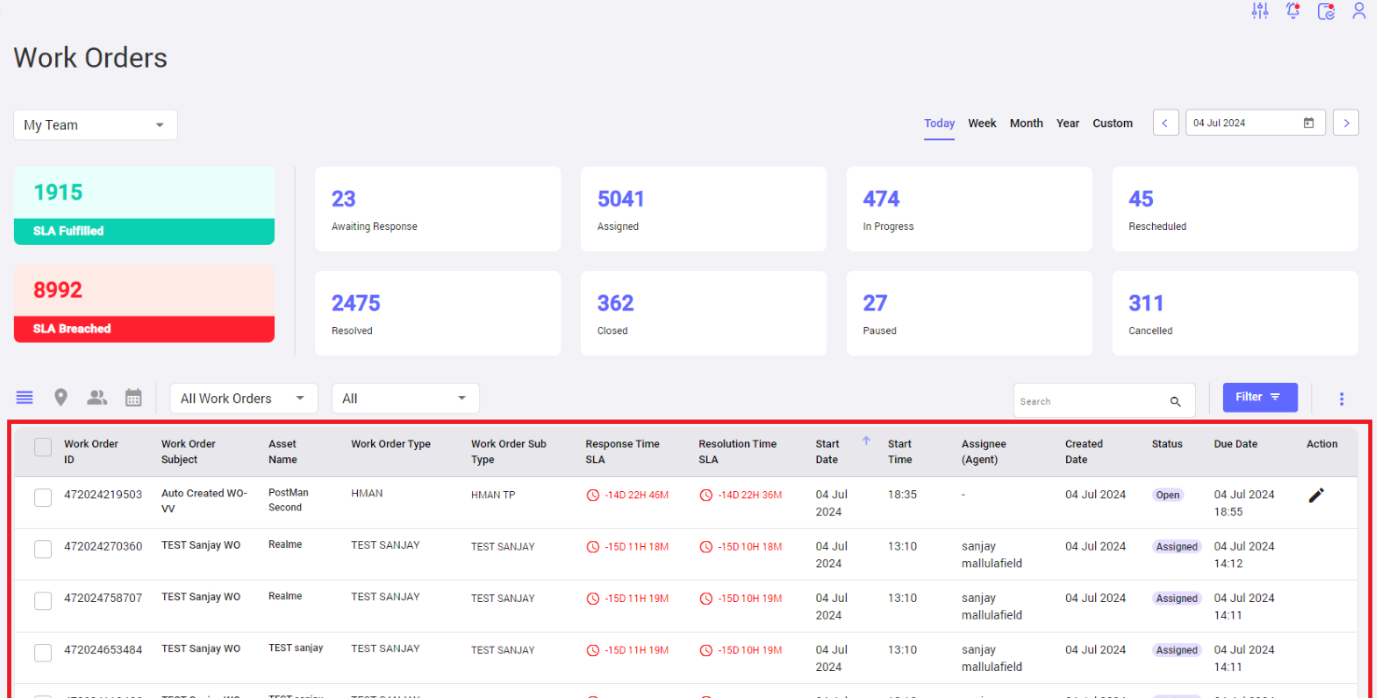This screenshot has width=1377, height=698.
Task: Click the Work Order Subject column header
Action: click(188, 452)
